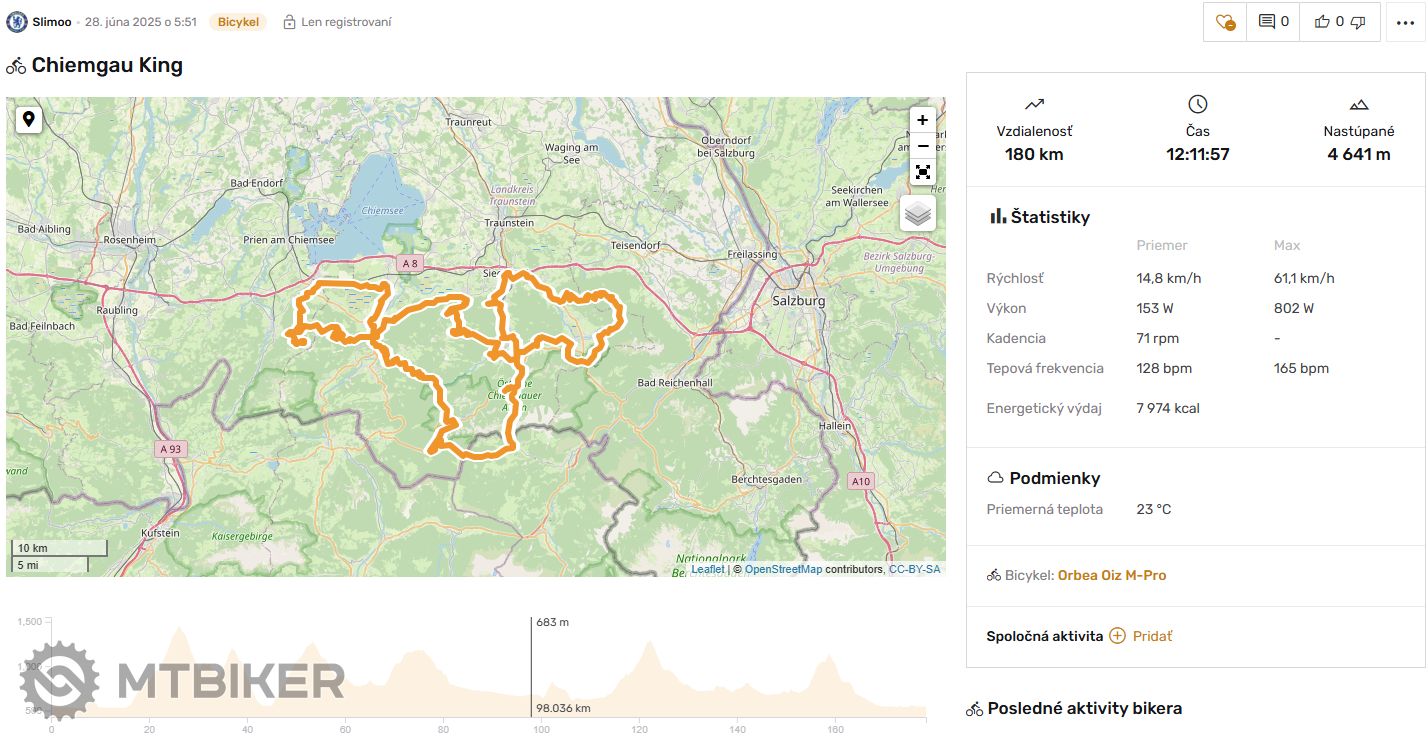
Task: Open the three-dots more options menu
Action: point(1405,22)
